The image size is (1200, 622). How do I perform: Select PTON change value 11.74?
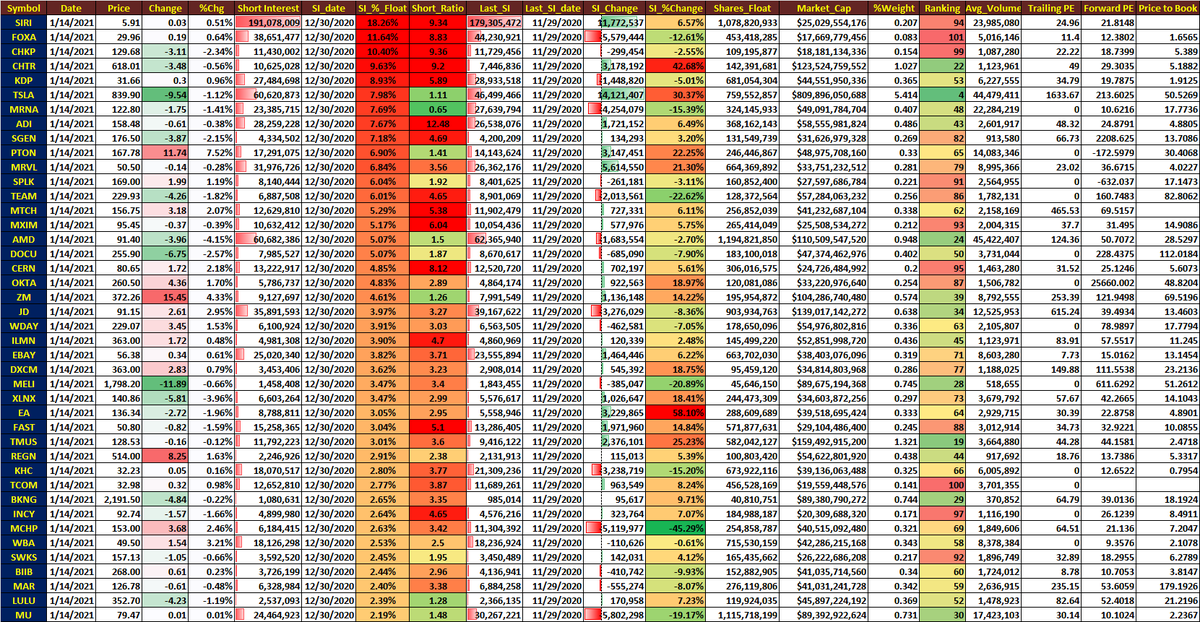pyautogui.click(x=166, y=153)
